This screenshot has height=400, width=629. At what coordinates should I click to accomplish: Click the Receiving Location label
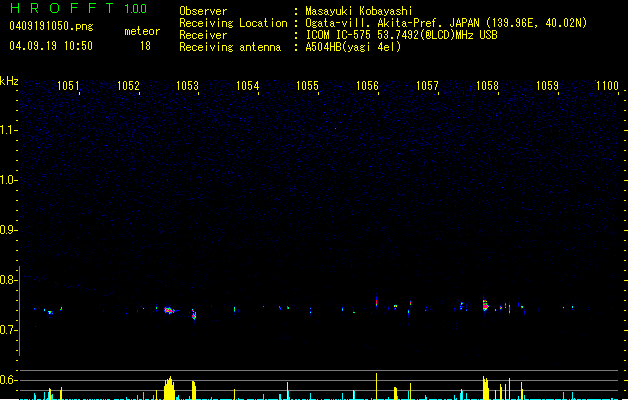coord(233,23)
